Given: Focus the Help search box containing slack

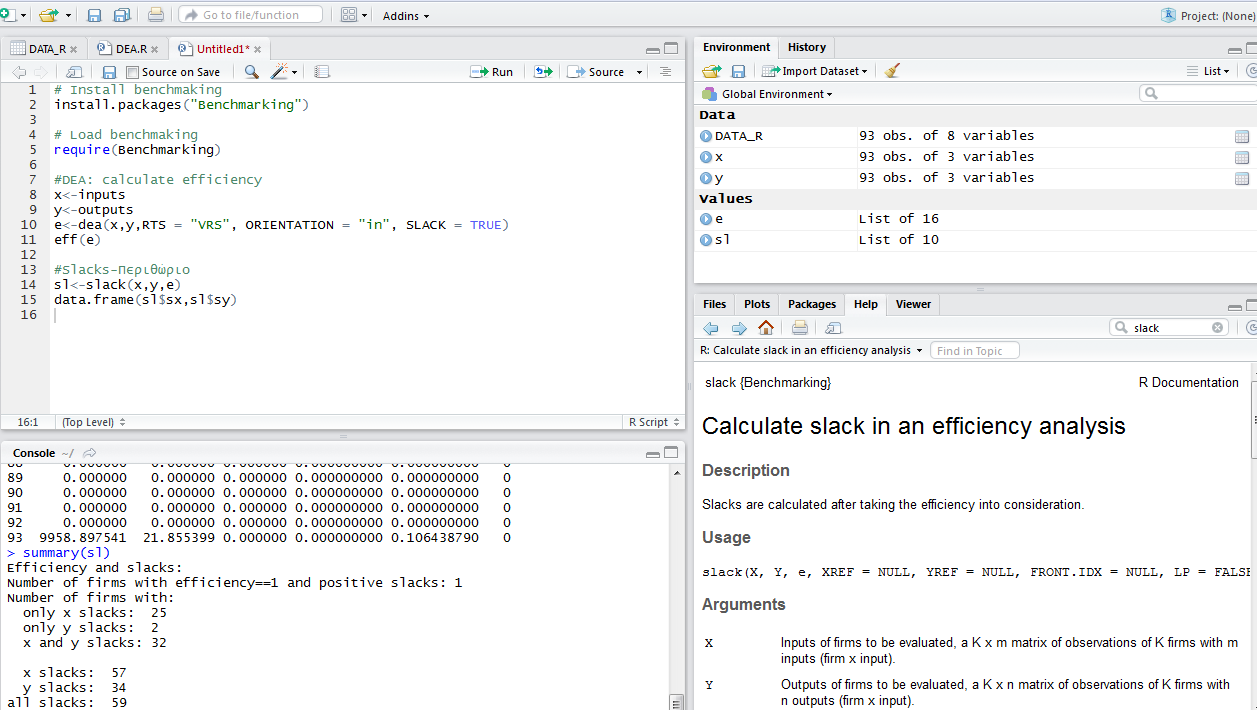Looking at the screenshot, I should 1168,328.
